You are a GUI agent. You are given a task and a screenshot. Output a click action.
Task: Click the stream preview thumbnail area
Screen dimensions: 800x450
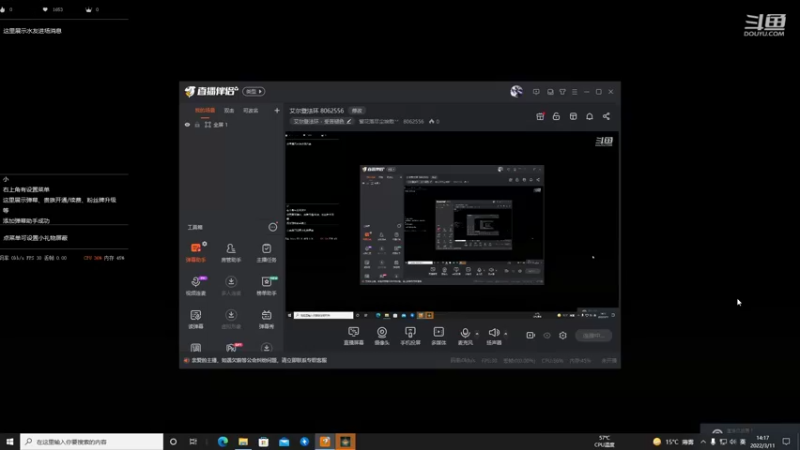point(452,226)
